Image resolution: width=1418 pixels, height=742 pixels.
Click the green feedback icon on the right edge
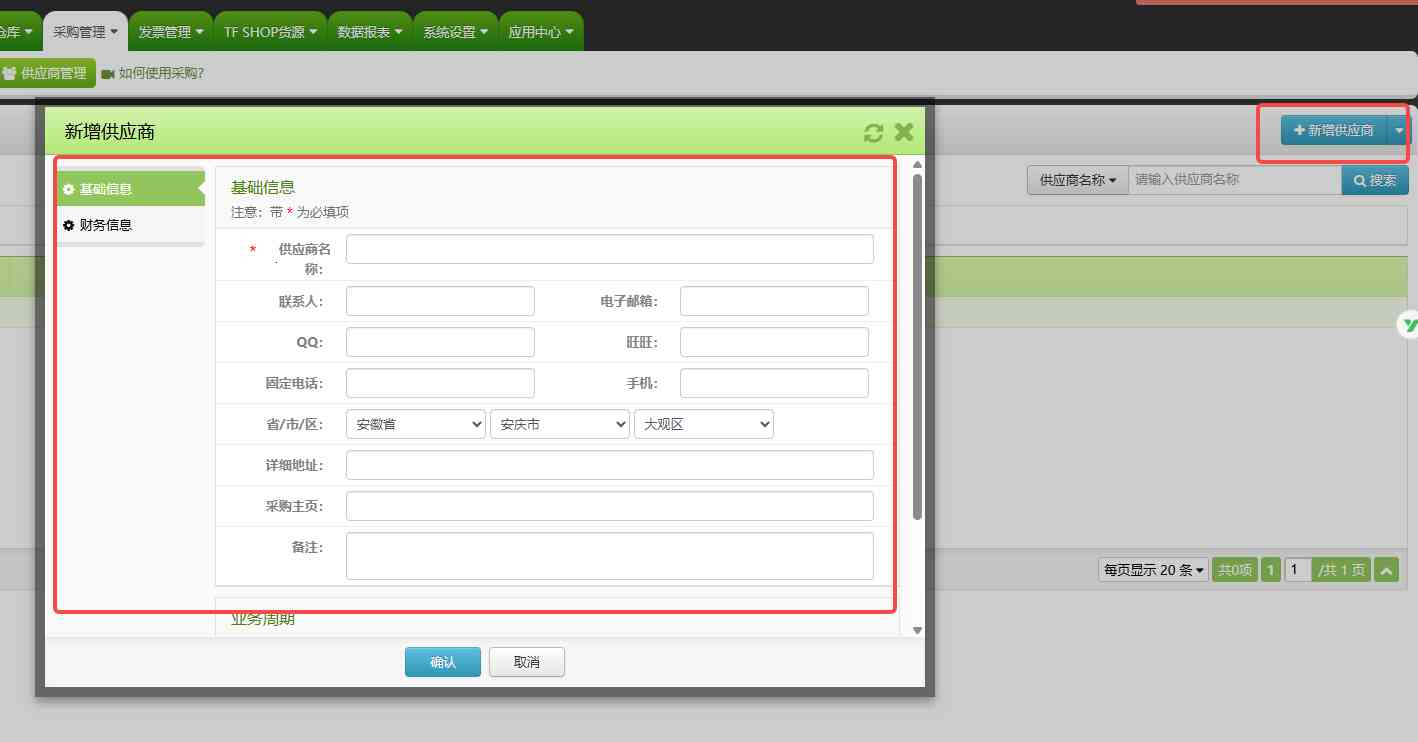click(x=1408, y=325)
